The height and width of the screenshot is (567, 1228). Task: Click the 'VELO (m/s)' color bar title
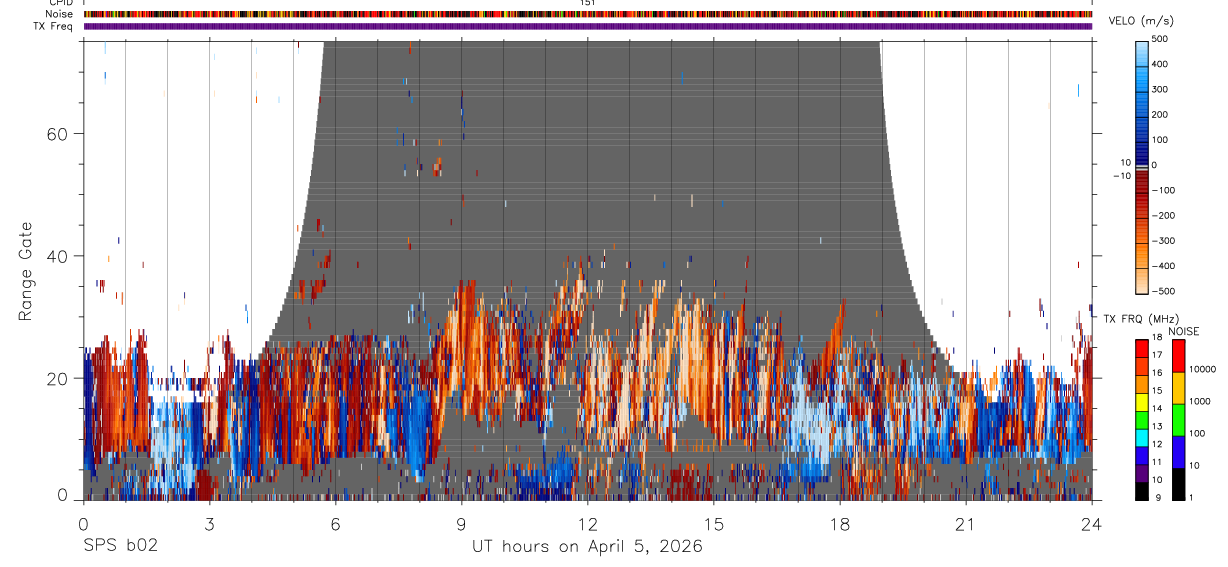[1141, 21]
